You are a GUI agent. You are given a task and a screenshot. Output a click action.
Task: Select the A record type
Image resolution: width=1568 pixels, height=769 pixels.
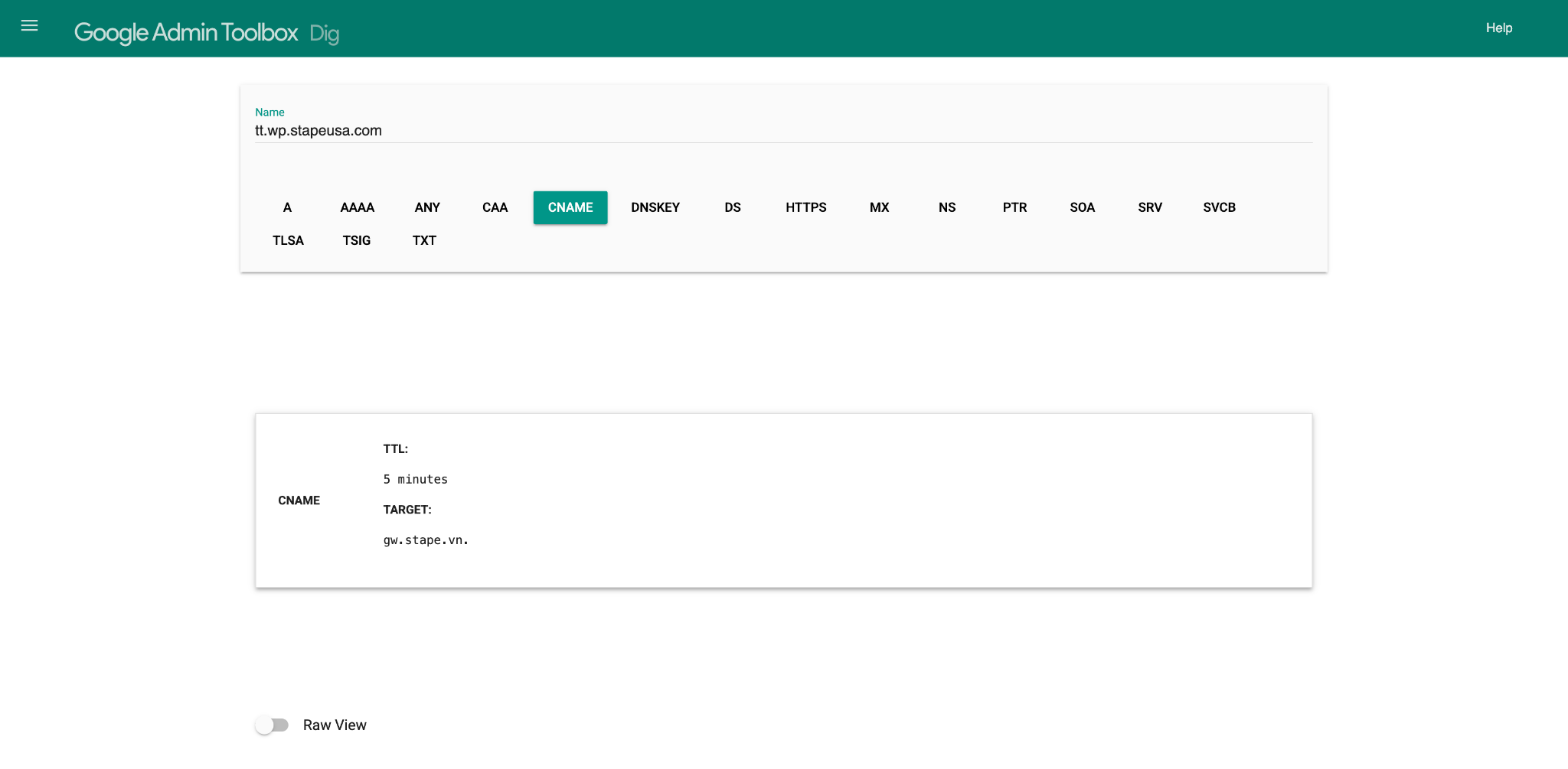click(287, 208)
